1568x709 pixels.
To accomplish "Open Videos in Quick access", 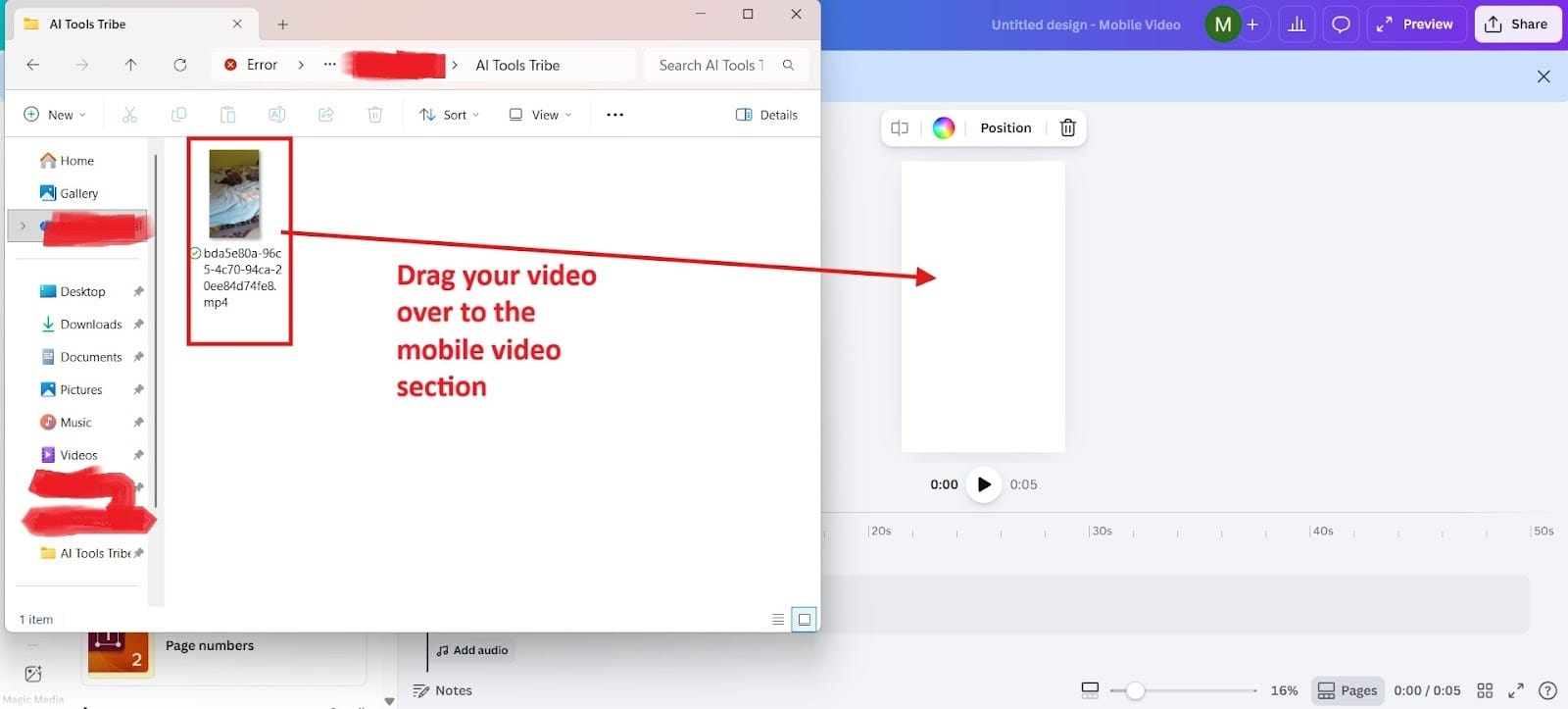I will 69,455.
